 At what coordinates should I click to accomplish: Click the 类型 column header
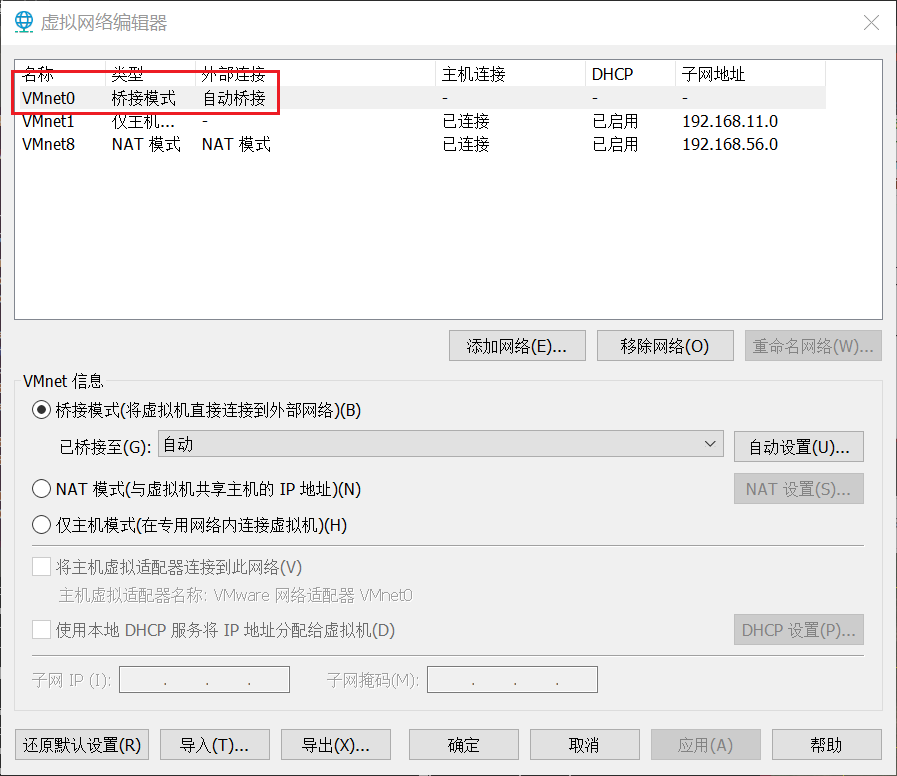[150, 74]
